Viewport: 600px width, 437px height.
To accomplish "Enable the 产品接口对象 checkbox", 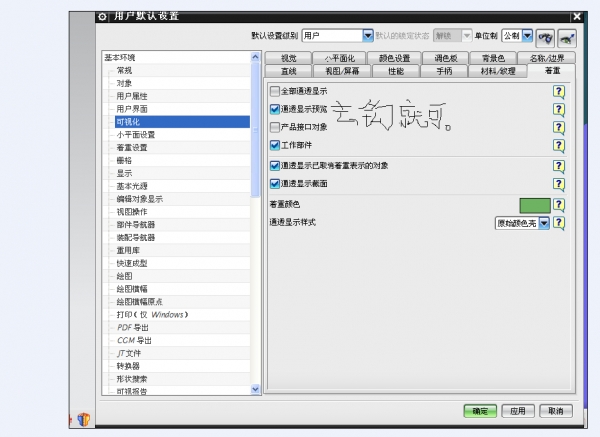I will 275,127.
